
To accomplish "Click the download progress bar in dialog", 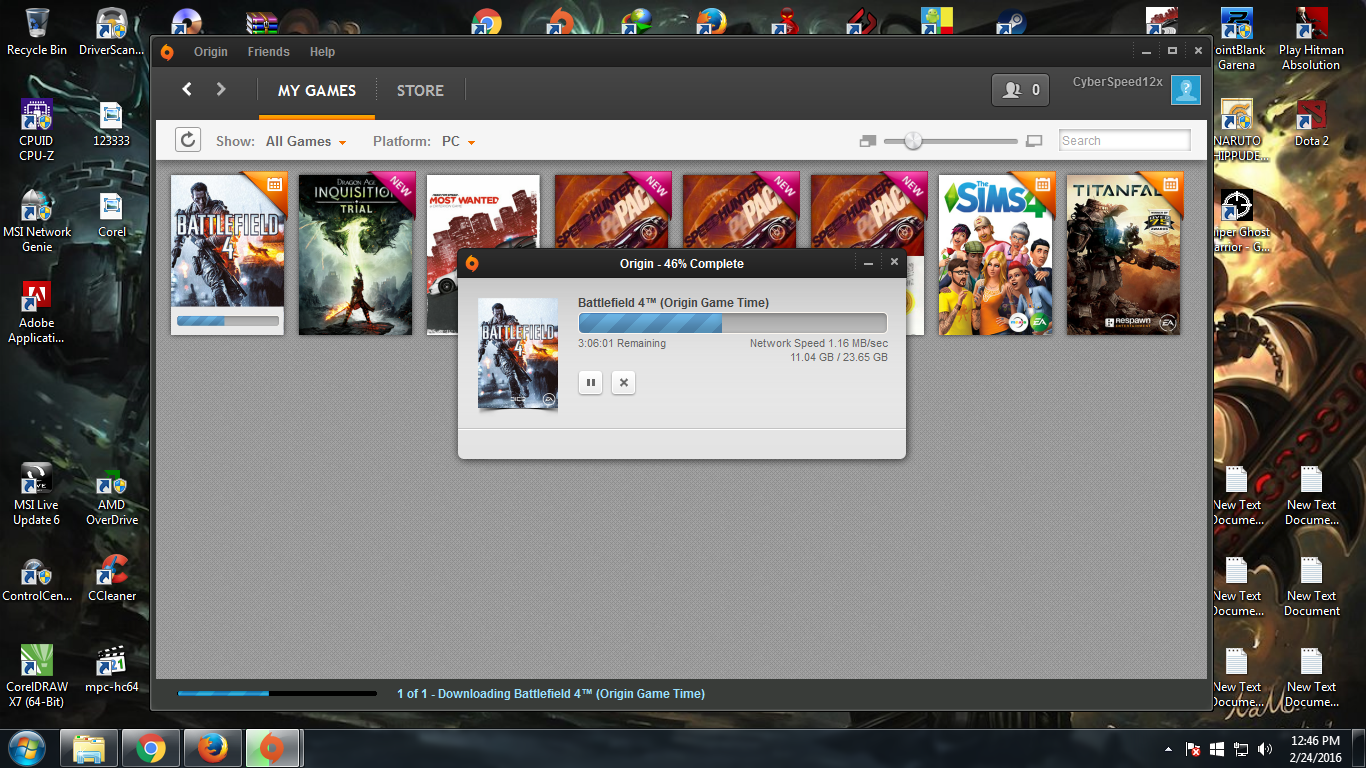I will pyautogui.click(x=733, y=323).
